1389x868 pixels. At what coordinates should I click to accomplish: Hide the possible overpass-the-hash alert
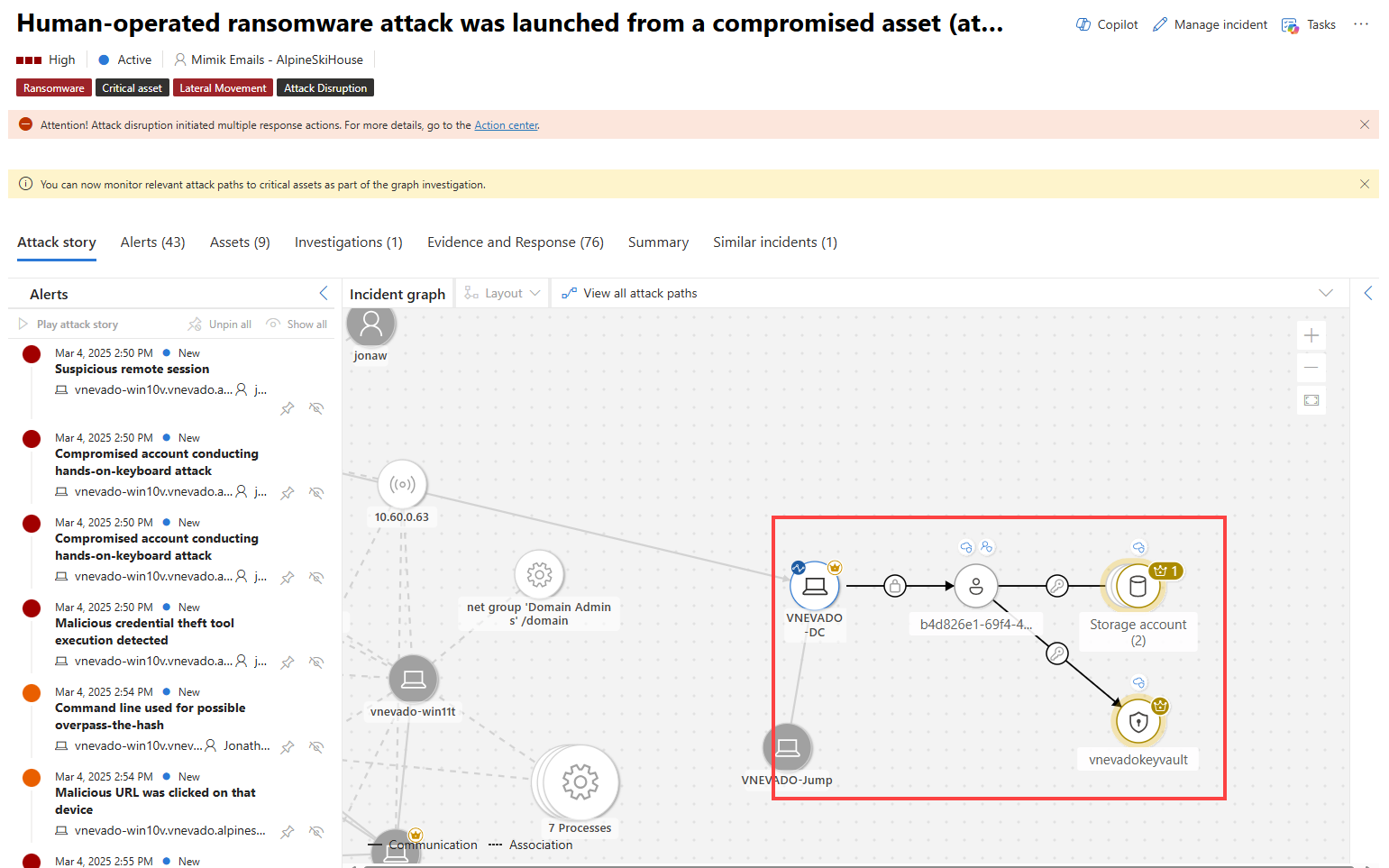(316, 747)
